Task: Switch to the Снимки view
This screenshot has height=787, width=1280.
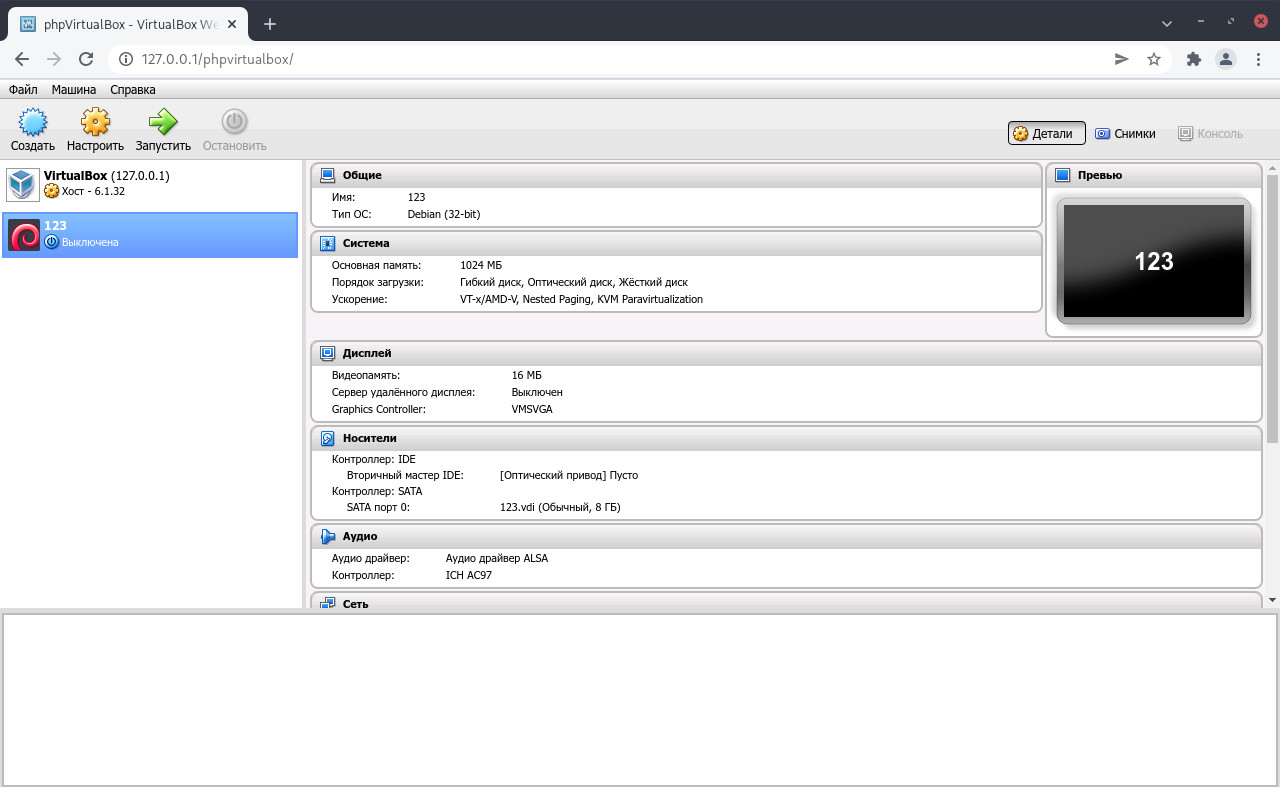Action: click(1125, 133)
